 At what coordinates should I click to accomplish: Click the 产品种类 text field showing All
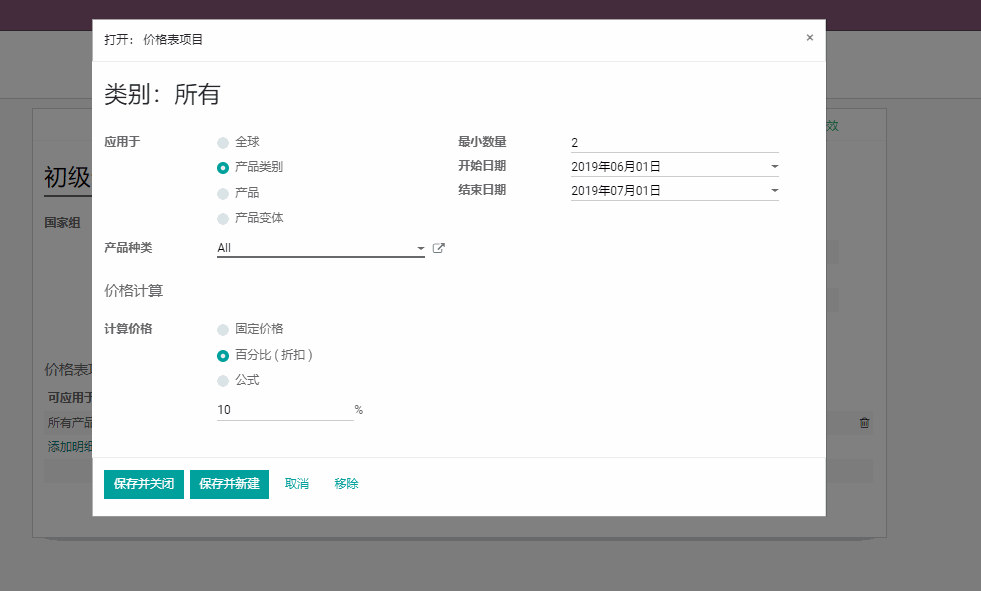[x=314, y=248]
